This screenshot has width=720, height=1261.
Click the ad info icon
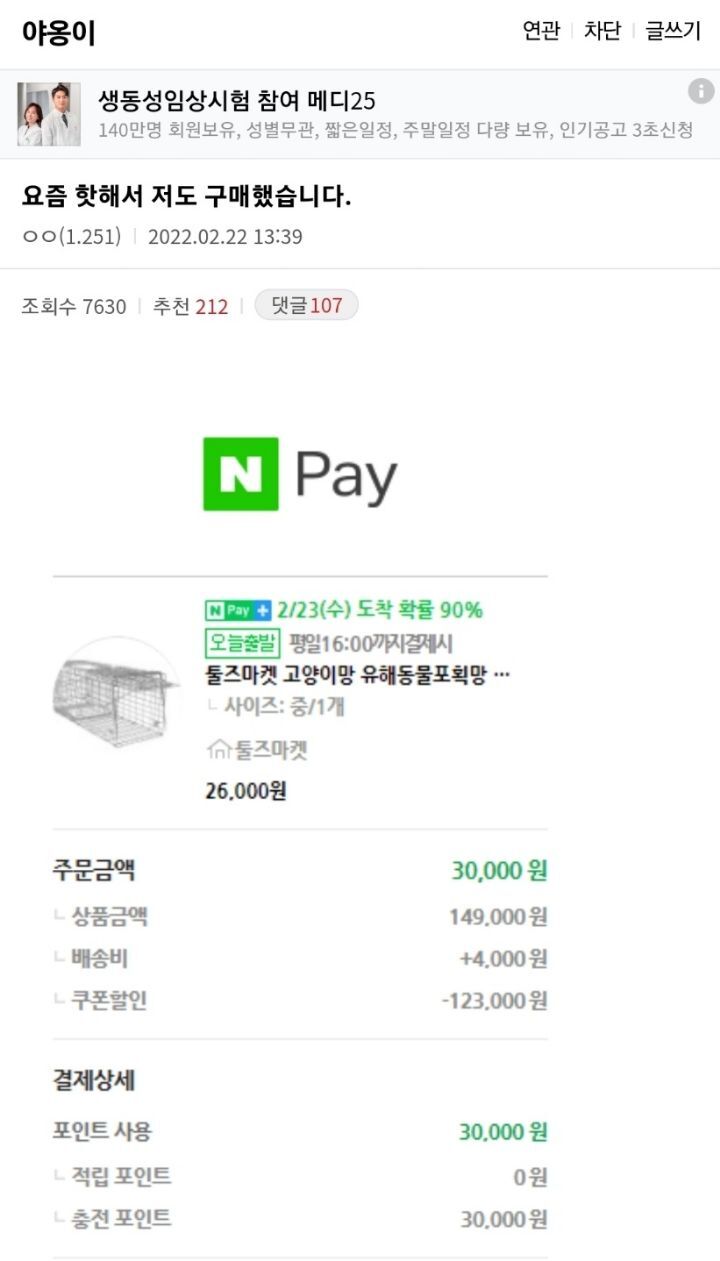tap(701, 91)
